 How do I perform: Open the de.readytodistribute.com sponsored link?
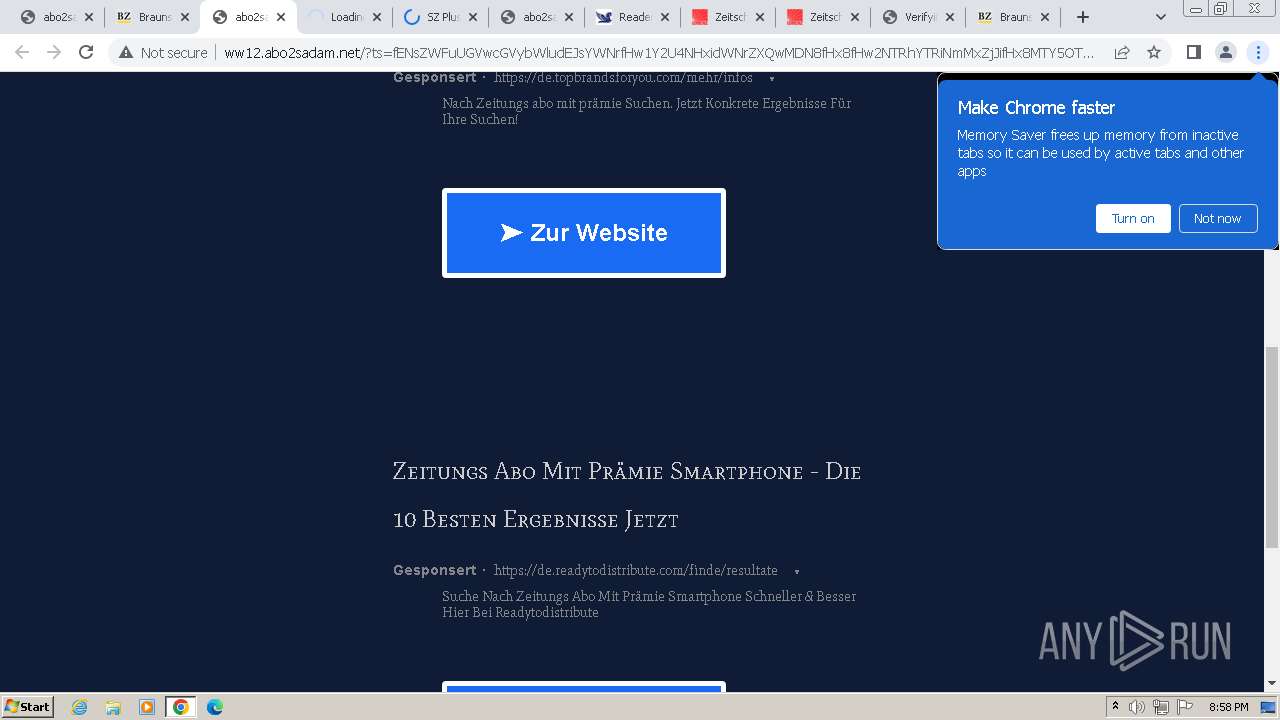[636, 570]
